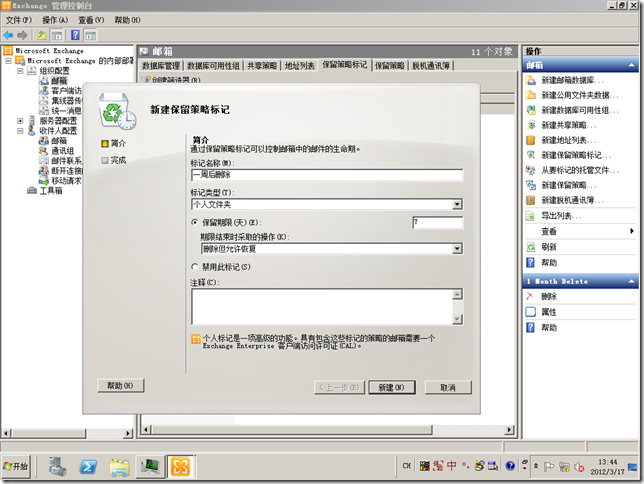The height and width of the screenshot is (484, 644).
Task: Open PowerShell from the taskbar
Action: [x=88, y=466]
